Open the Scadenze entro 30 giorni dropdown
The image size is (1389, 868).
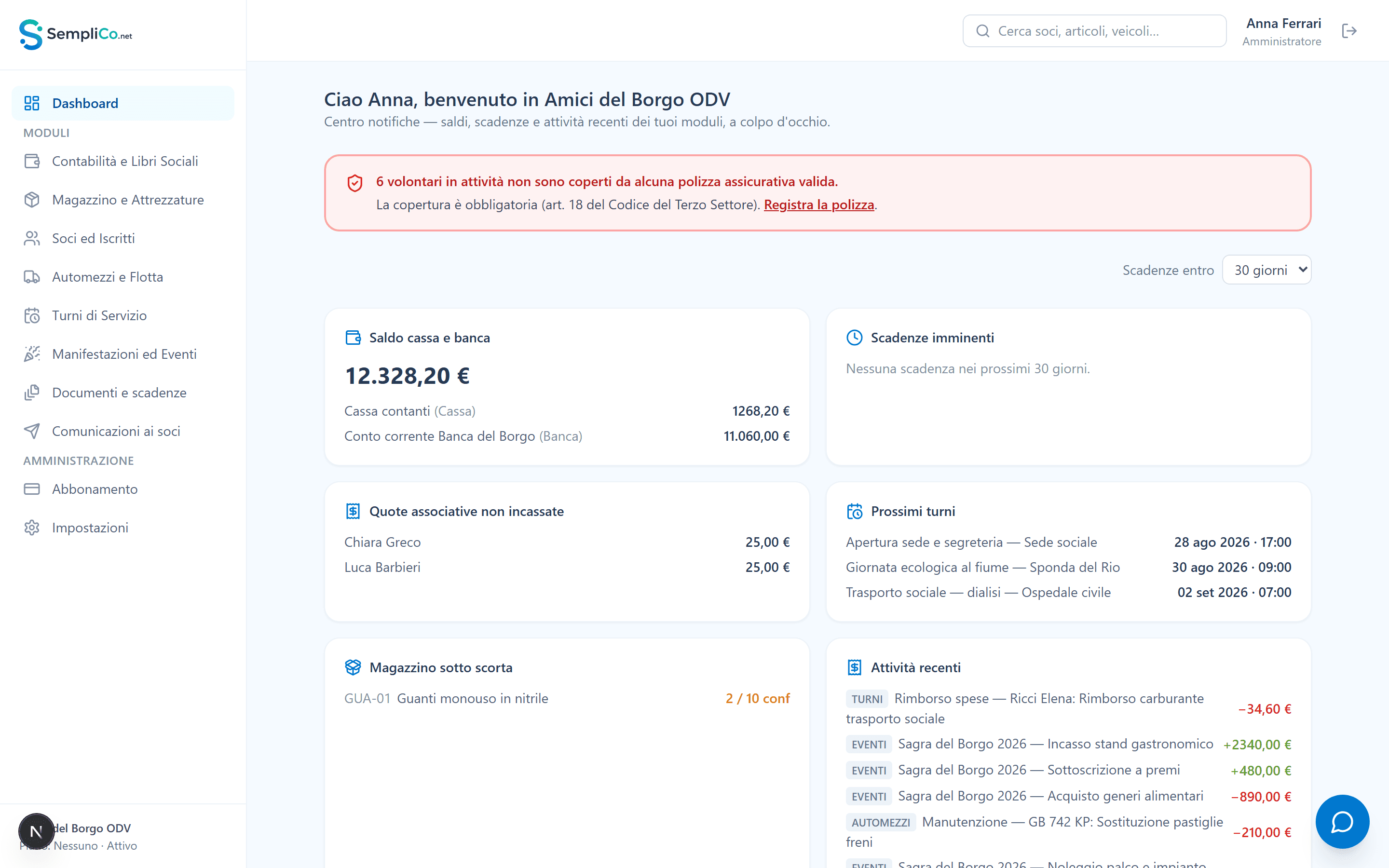1267,270
